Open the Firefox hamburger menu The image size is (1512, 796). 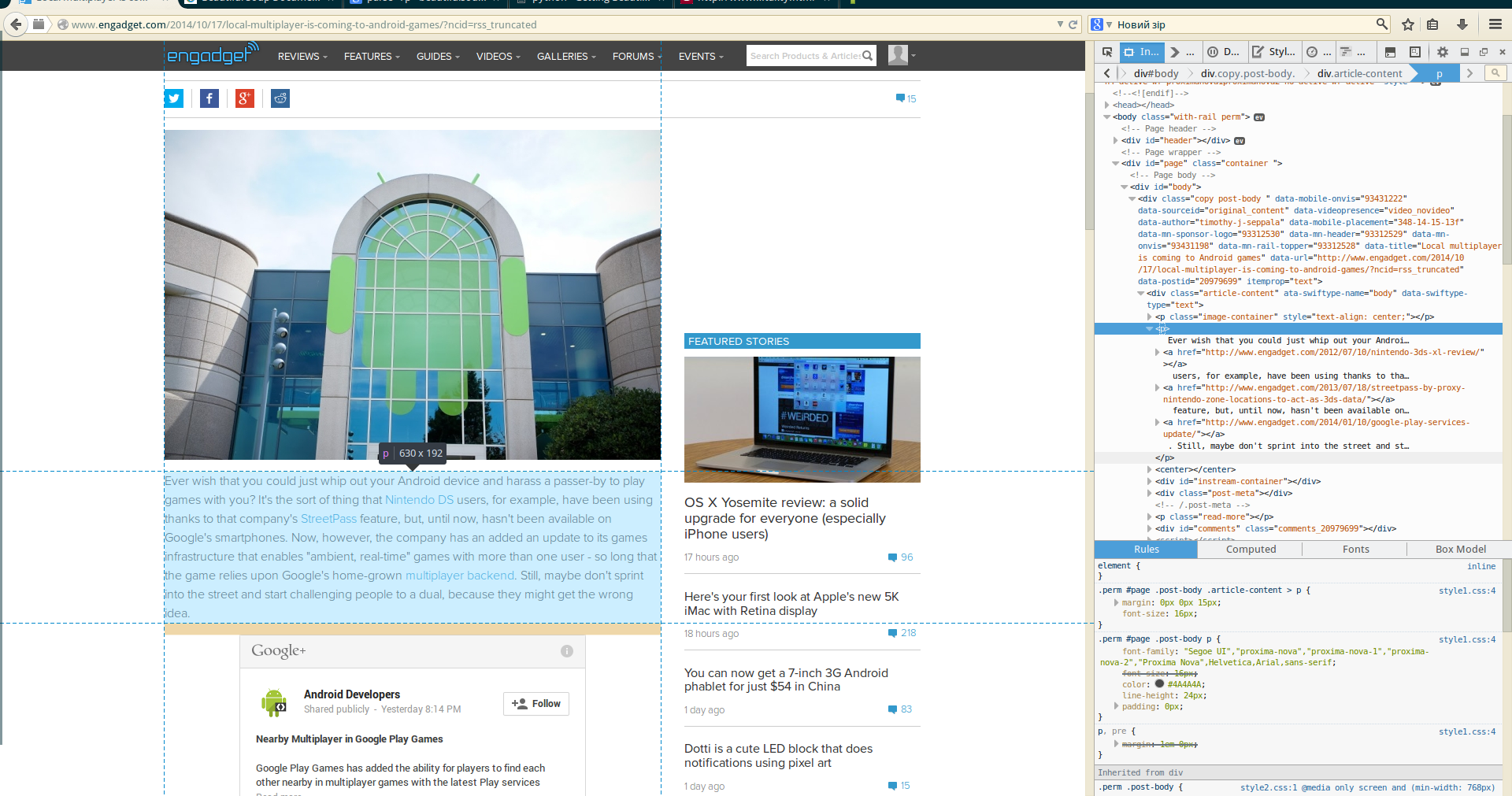[x=1495, y=24]
